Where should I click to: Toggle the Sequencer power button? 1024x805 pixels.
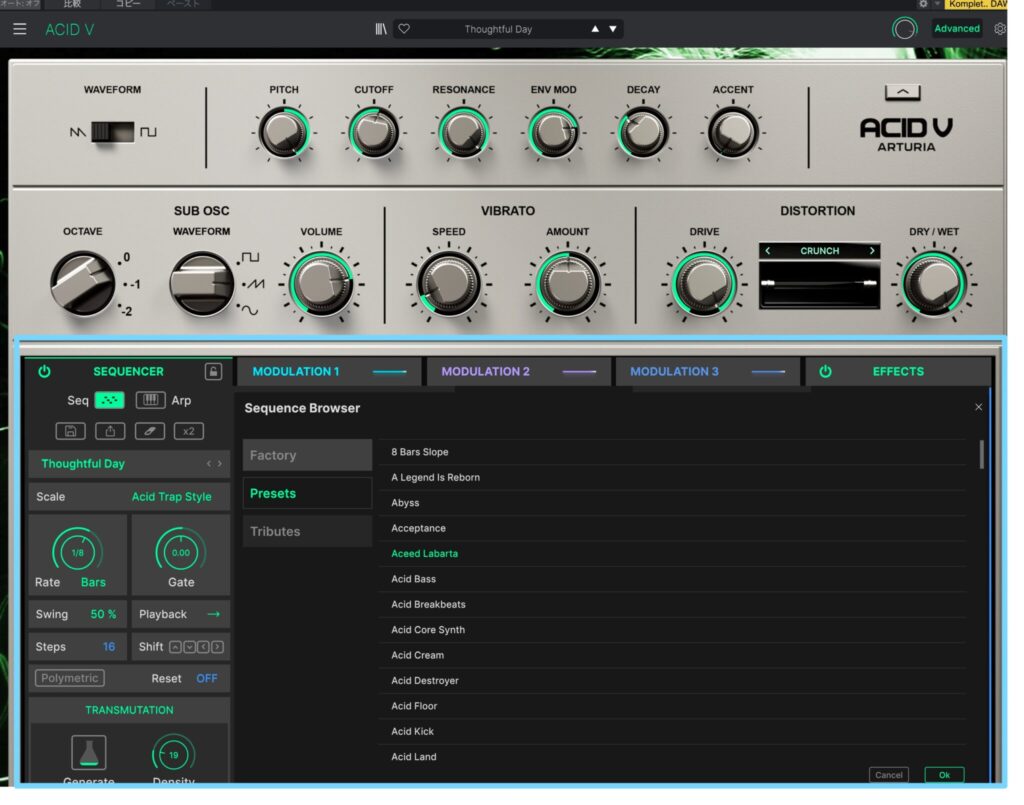44,371
